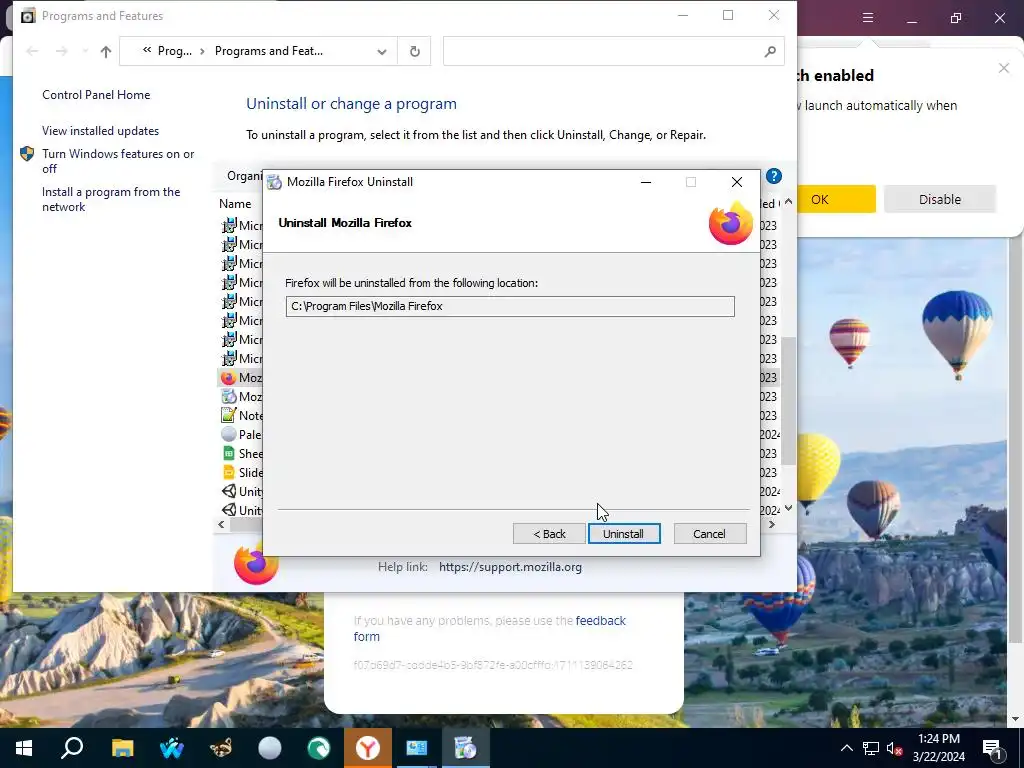
Task: Show hidden system tray icons
Action: (x=846, y=748)
